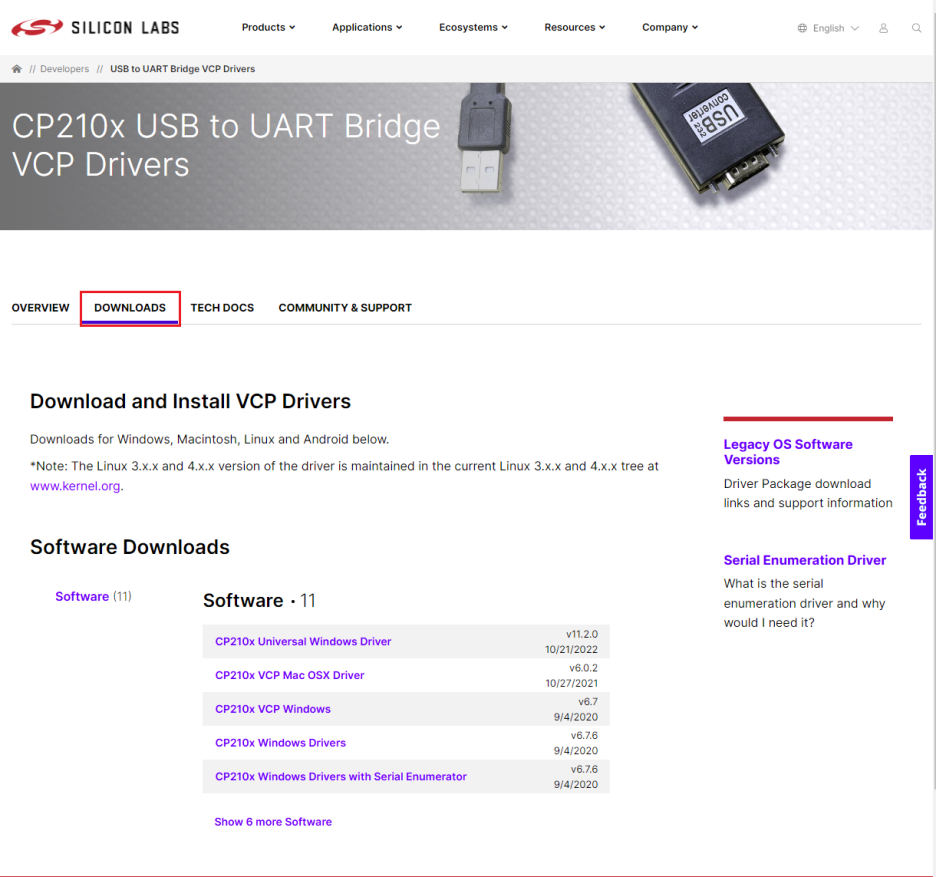
Task: Follow the www.kernel.org link
Action: pyautogui.click(x=75, y=486)
